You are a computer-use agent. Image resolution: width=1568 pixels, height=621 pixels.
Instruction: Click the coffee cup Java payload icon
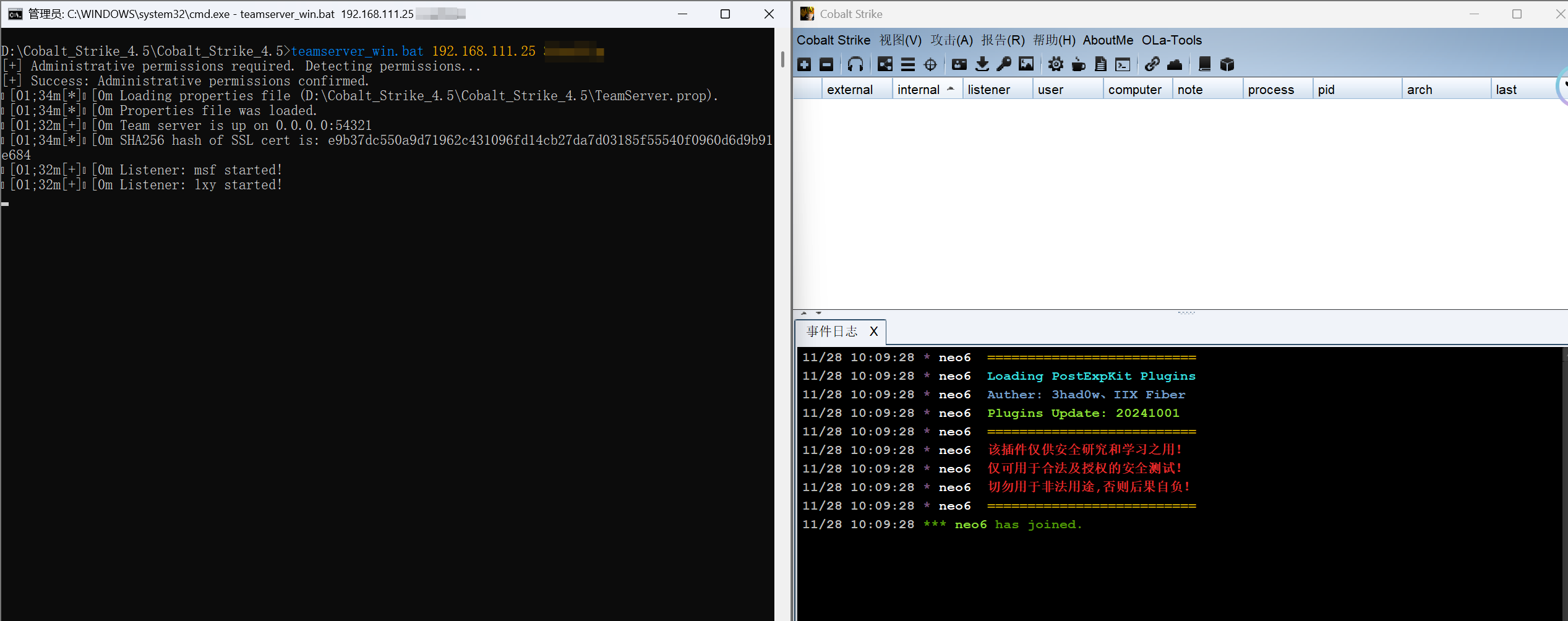(x=1078, y=64)
